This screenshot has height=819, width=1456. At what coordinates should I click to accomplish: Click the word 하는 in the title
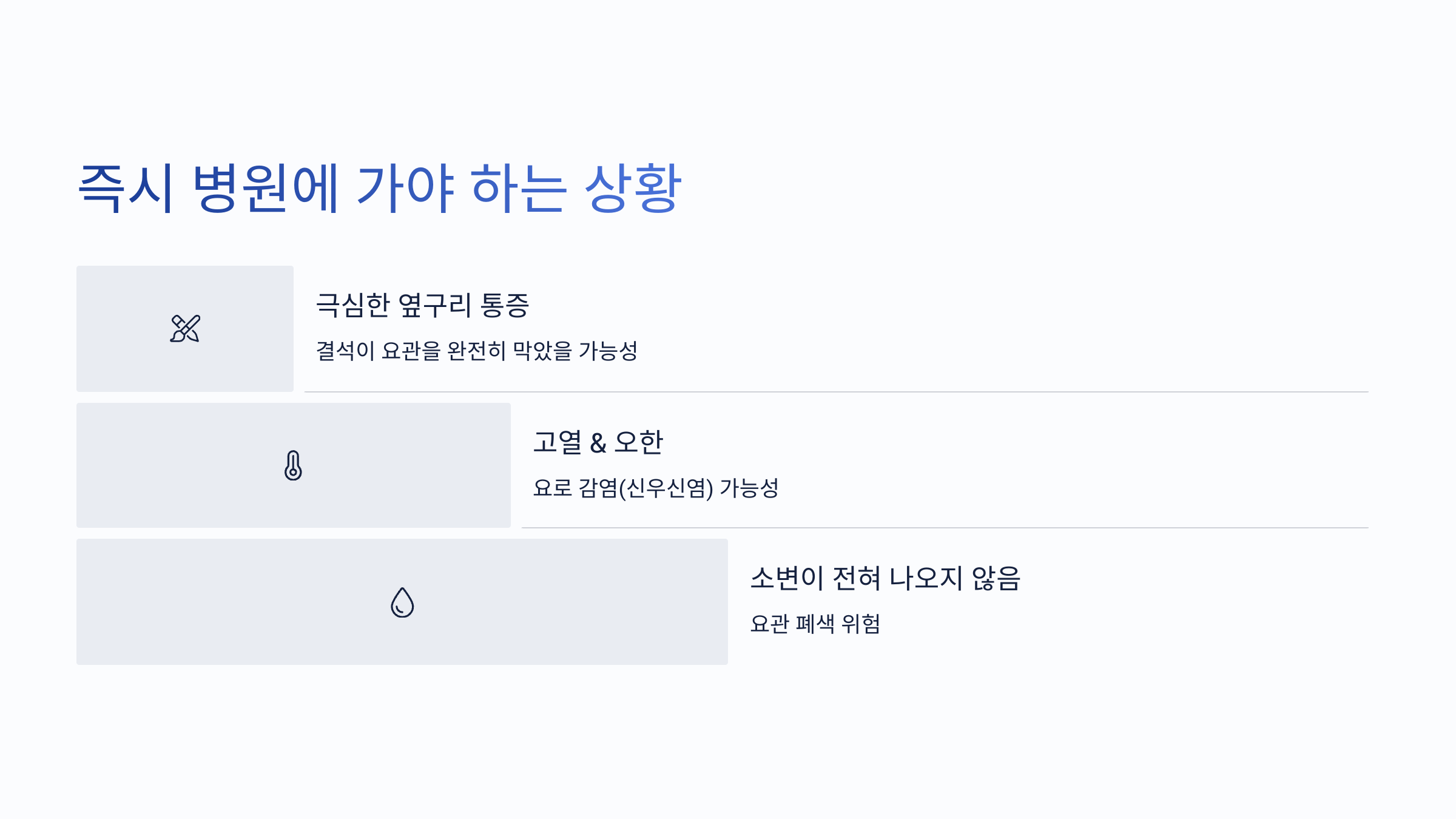pos(519,188)
